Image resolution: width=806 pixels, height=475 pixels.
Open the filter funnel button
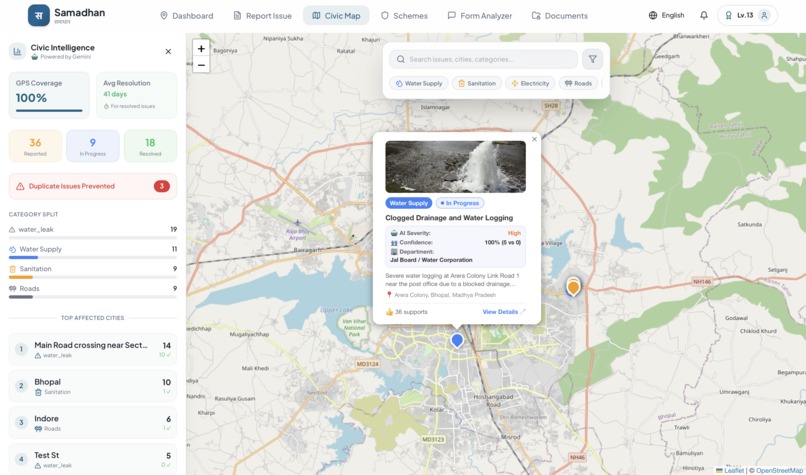(592, 59)
